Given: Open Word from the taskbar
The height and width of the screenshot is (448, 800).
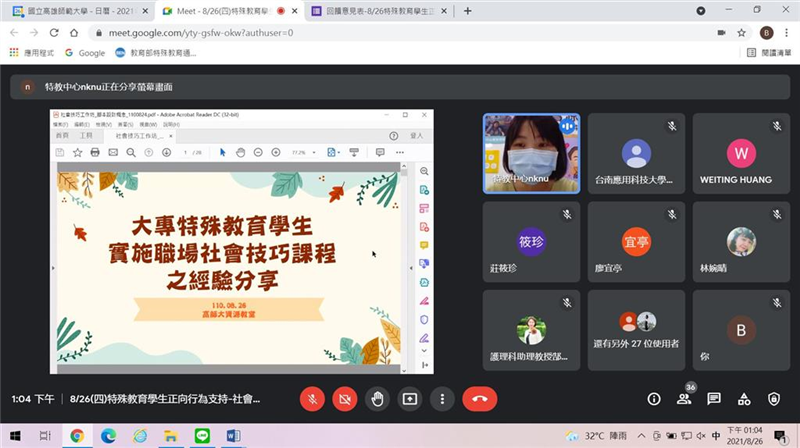Looking at the screenshot, I should pyautogui.click(x=233, y=436).
